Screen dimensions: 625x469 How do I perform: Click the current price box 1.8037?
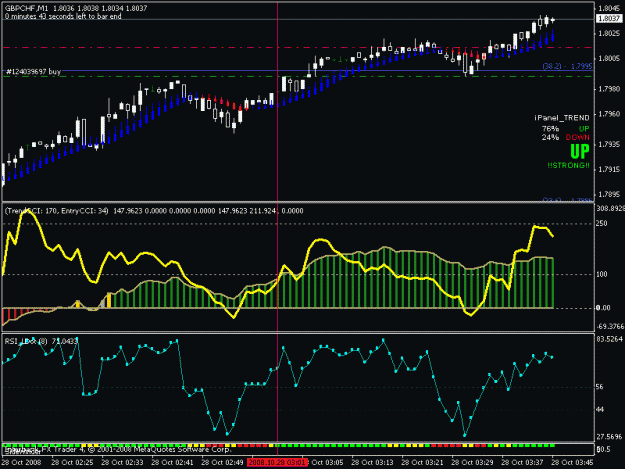(609, 18)
